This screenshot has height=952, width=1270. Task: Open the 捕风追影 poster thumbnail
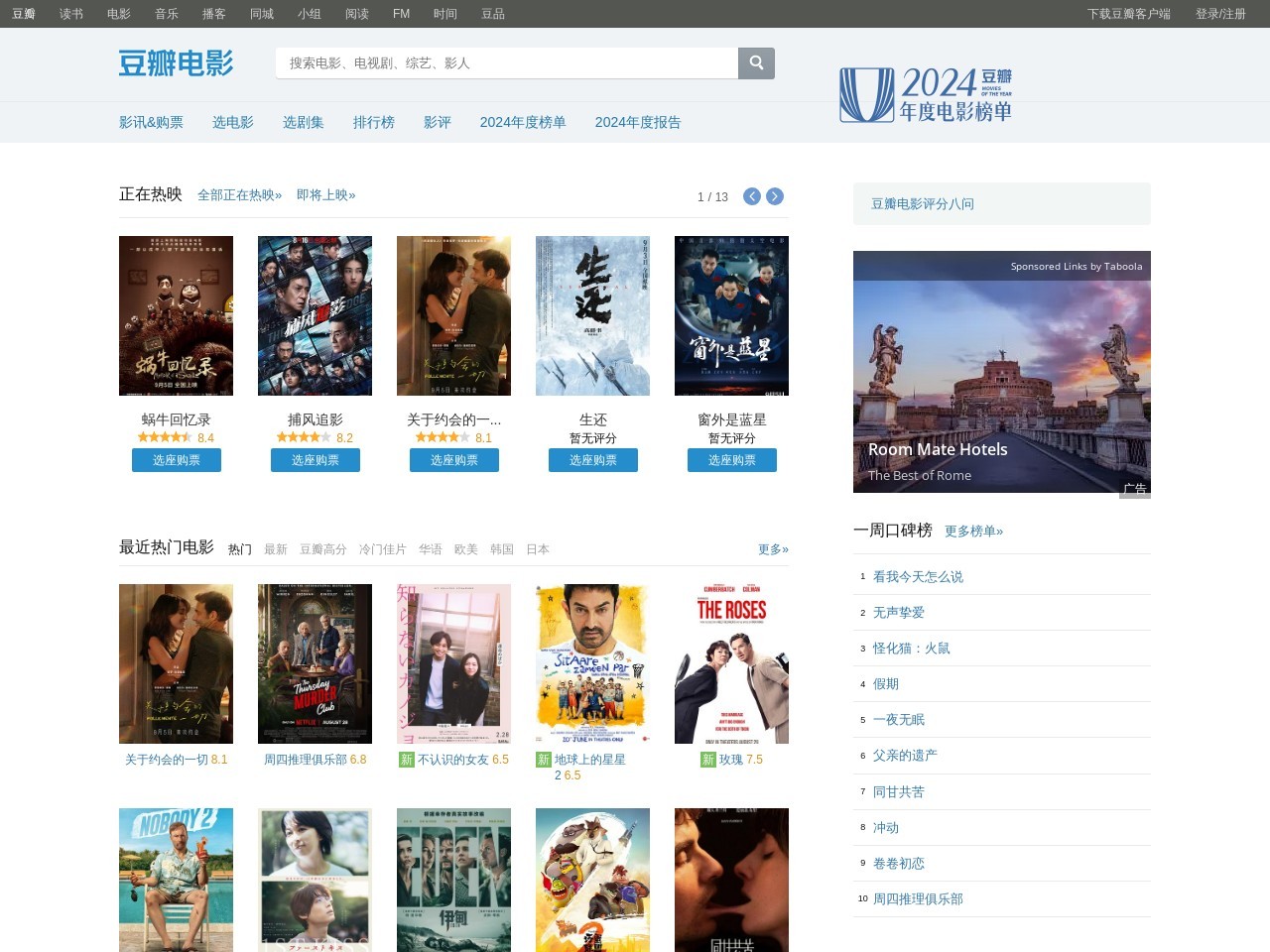[x=315, y=315]
